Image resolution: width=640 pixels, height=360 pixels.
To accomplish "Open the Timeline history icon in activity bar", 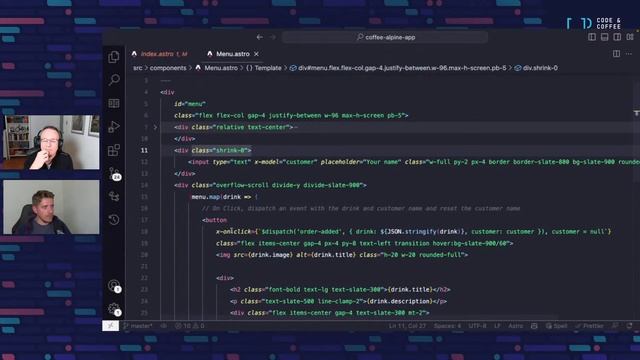I will 114,220.
